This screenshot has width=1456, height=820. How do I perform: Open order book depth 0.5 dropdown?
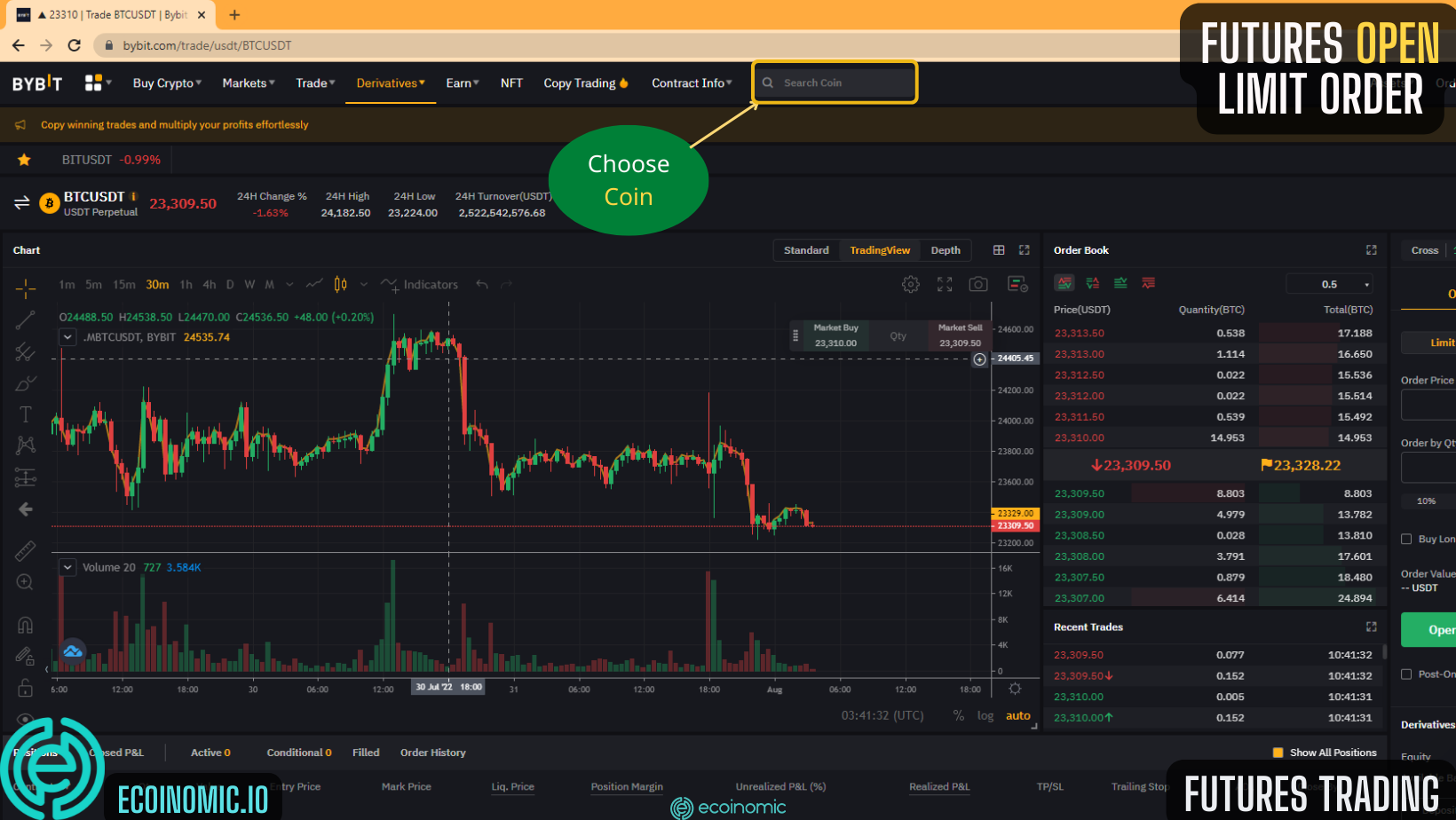pyautogui.click(x=1330, y=284)
